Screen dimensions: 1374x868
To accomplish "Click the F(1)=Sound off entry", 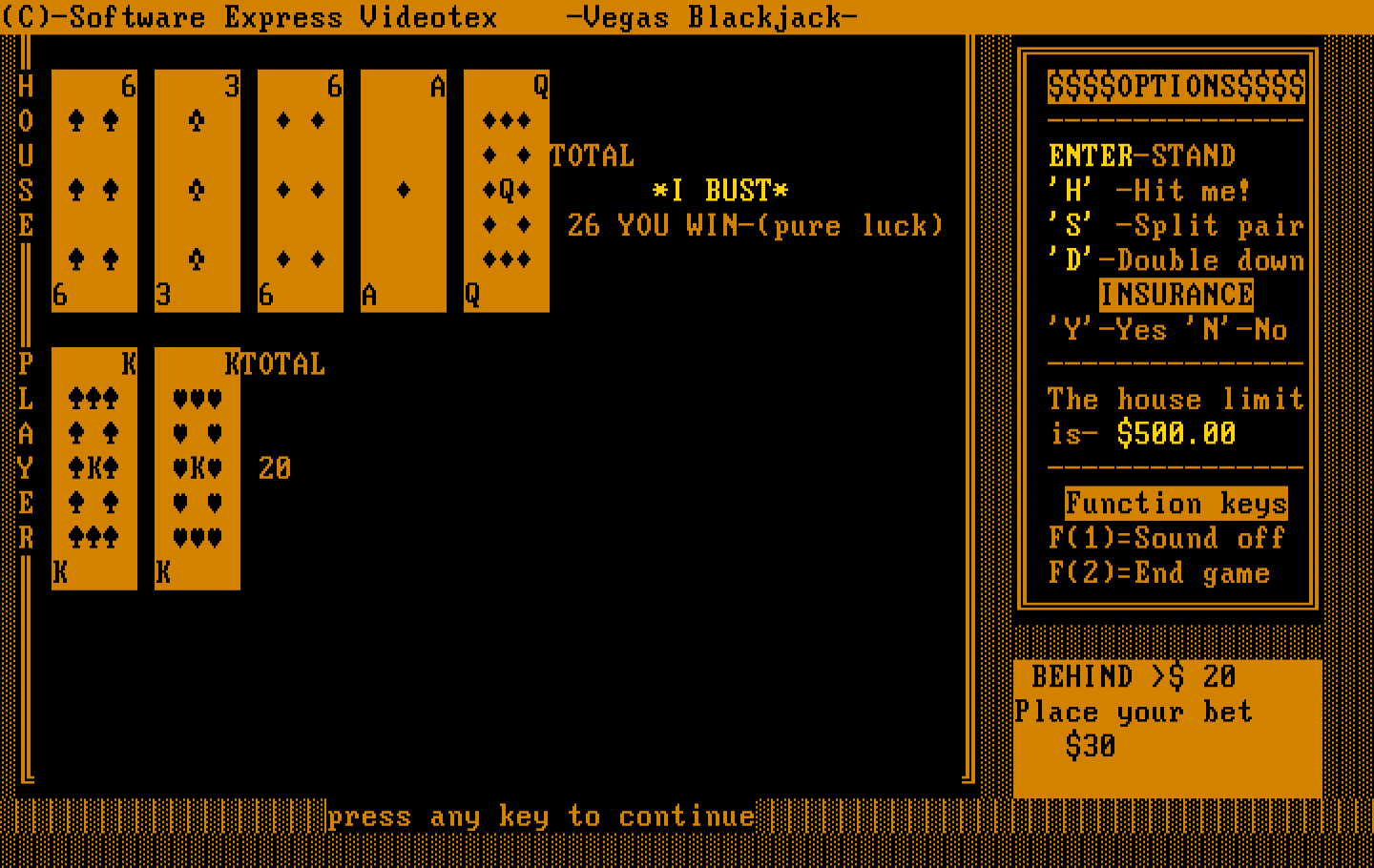I will [x=1167, y=538].
